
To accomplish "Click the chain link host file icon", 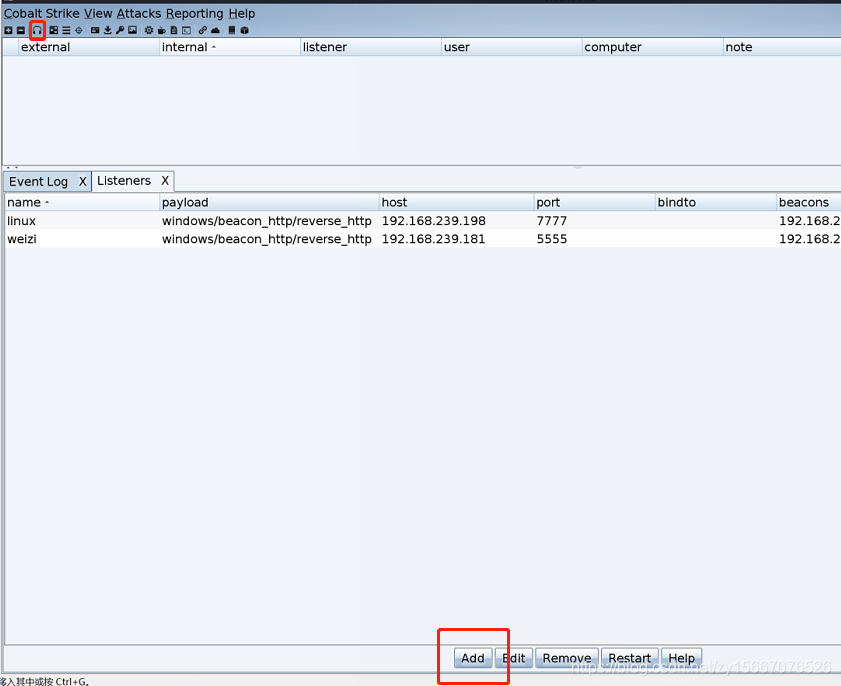I will [x=203, y=30].
